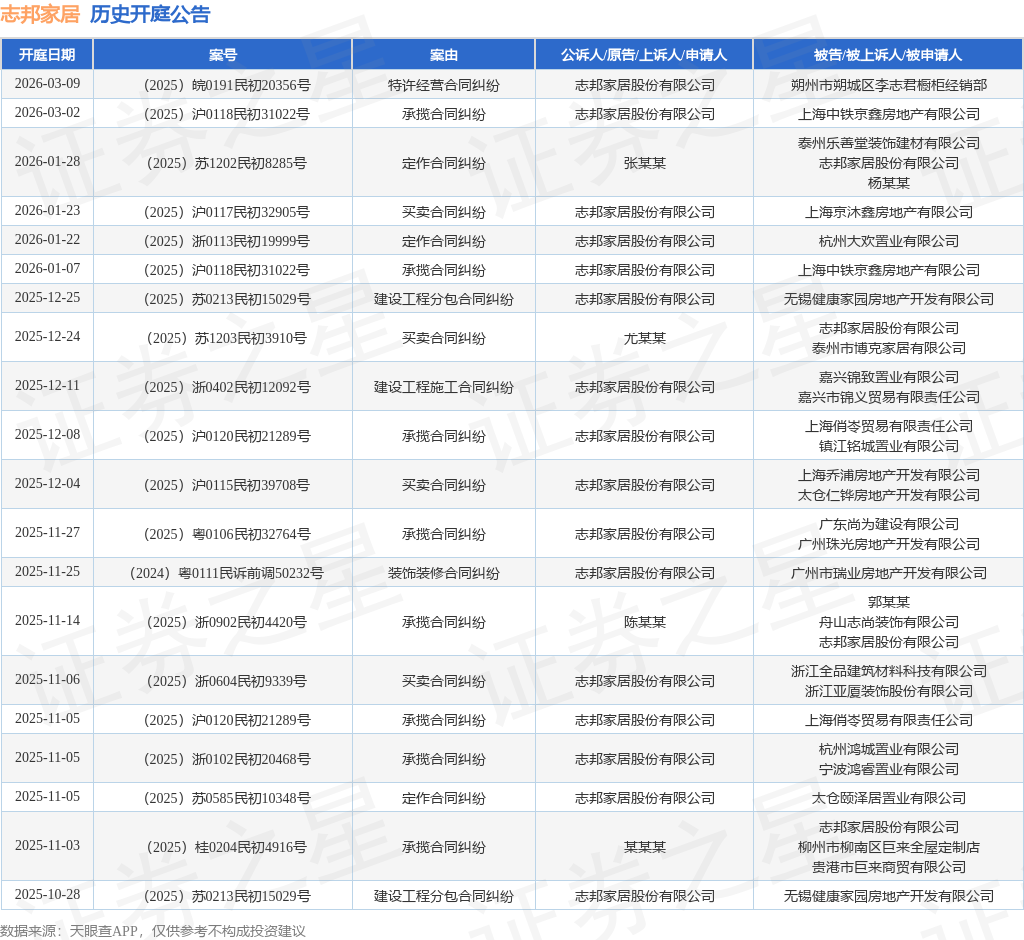Click defendant 杨某某
This screenshot has width=1024, height=940.
coord(889,183)
